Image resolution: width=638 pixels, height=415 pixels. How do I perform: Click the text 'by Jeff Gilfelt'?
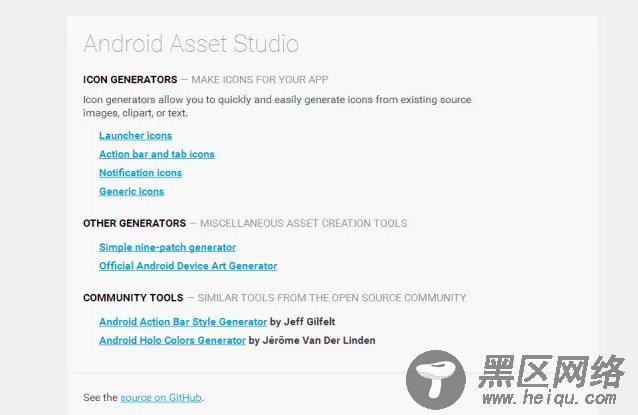tap(302, 322)
